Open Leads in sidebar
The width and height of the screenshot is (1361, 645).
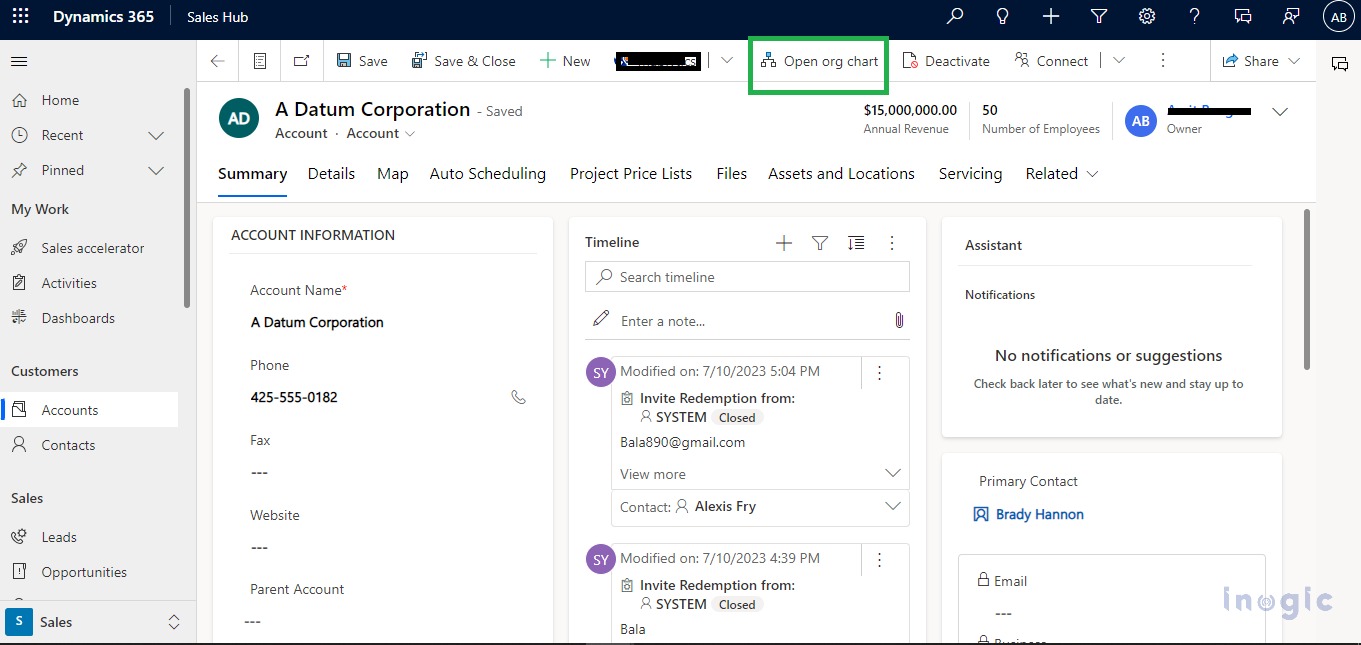pyautogui.click(x=59, y=537)
